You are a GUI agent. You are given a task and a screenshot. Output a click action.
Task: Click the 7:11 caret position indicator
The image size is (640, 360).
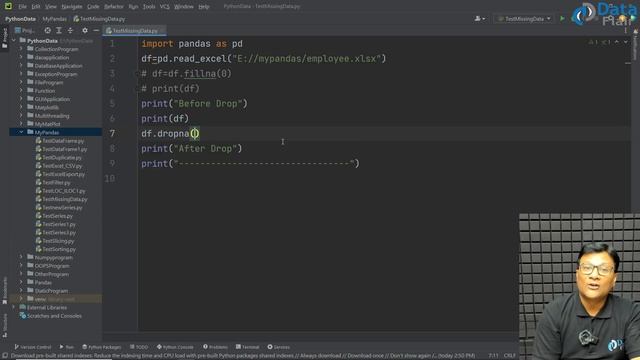(x=493, y=356)
